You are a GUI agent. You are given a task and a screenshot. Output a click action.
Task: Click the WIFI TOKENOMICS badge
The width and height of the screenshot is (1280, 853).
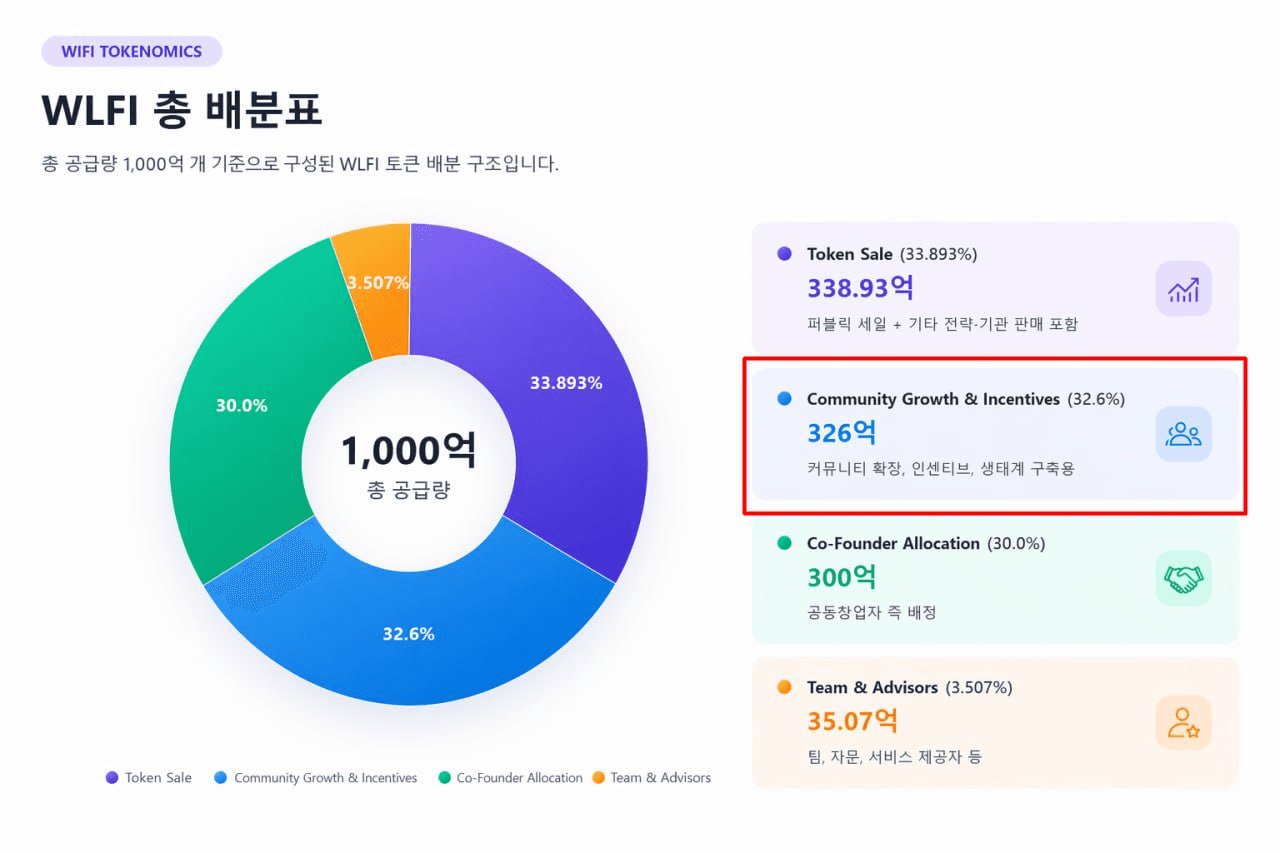pos(132,52)
